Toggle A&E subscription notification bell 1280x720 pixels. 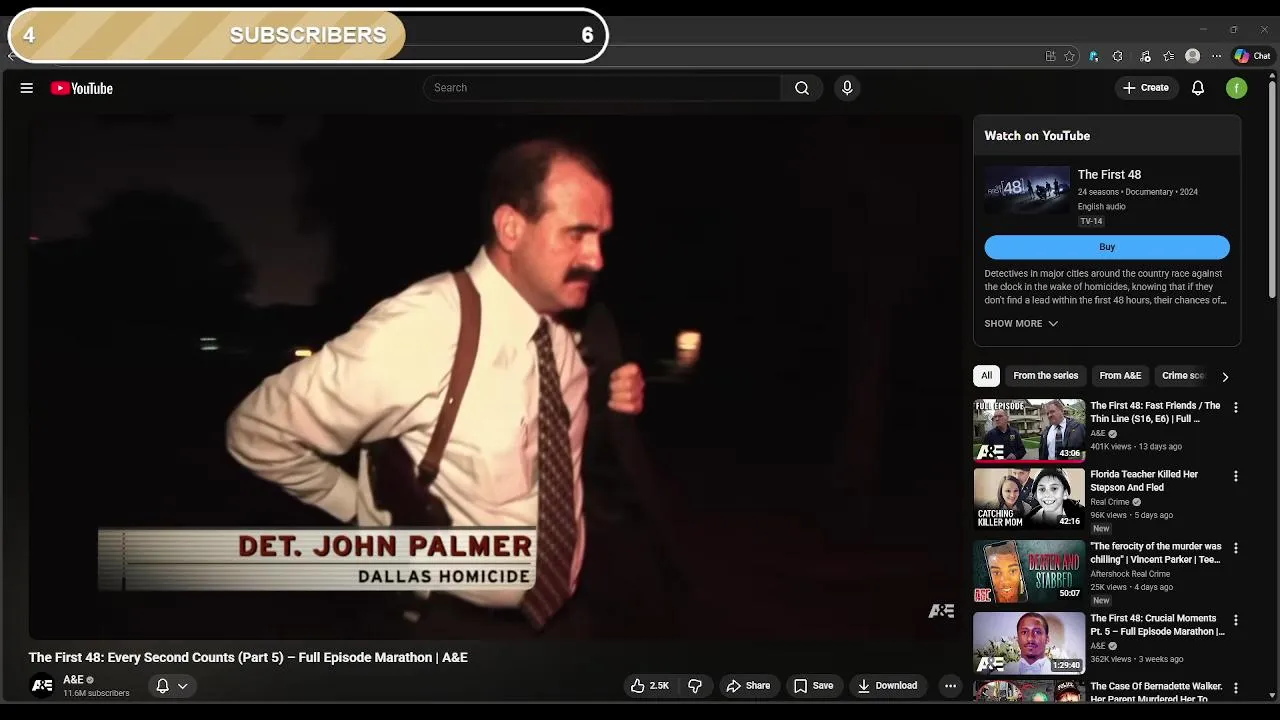click(162, 686)
